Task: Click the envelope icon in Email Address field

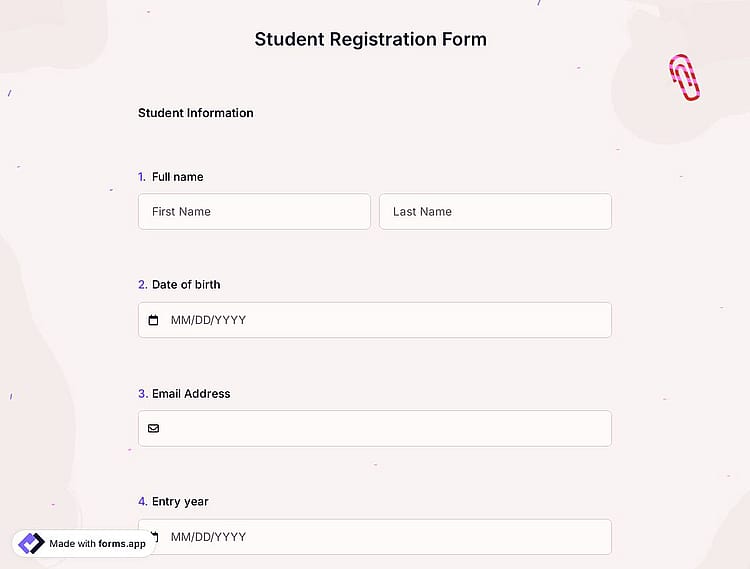Action: click(154, 428)
